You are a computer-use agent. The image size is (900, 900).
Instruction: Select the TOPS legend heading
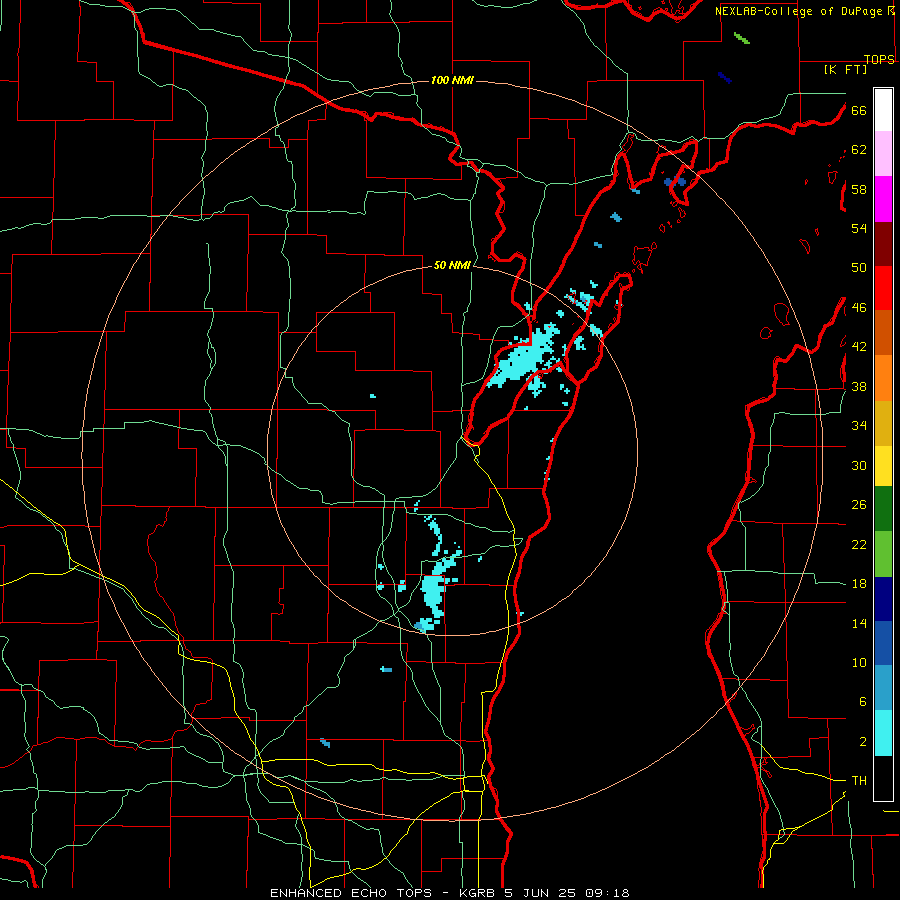[x=879, y=59]
